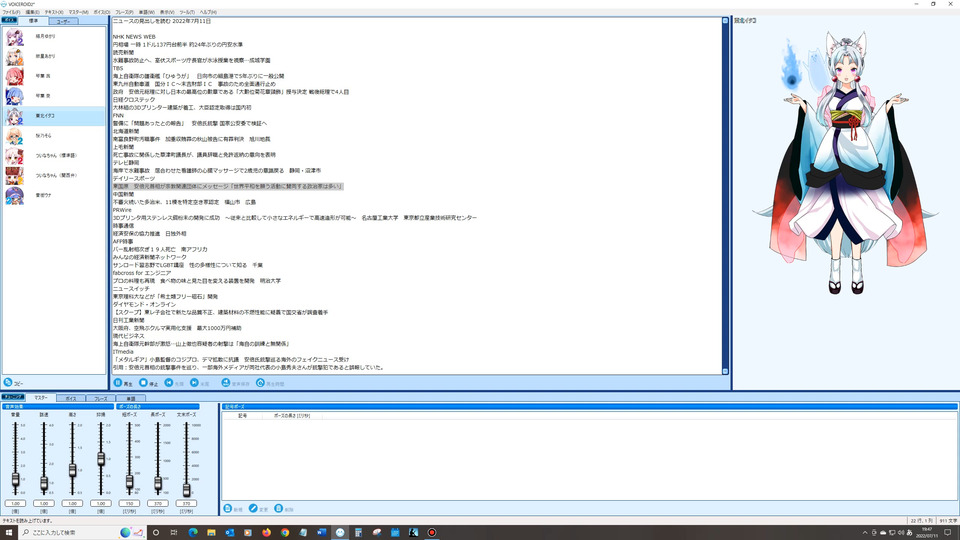Open Chrome from the taskbar
The image size is (960, 540).
[285, 532]
